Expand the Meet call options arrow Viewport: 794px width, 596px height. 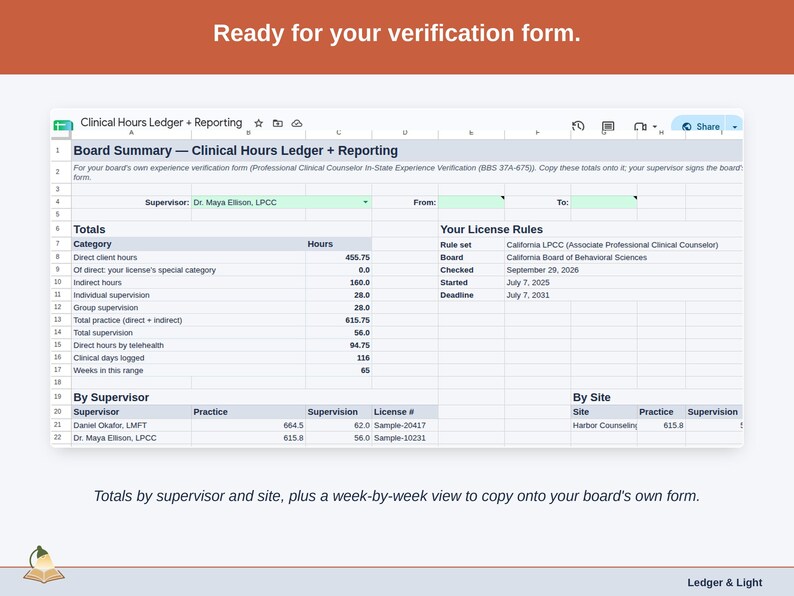coord(655,127)
